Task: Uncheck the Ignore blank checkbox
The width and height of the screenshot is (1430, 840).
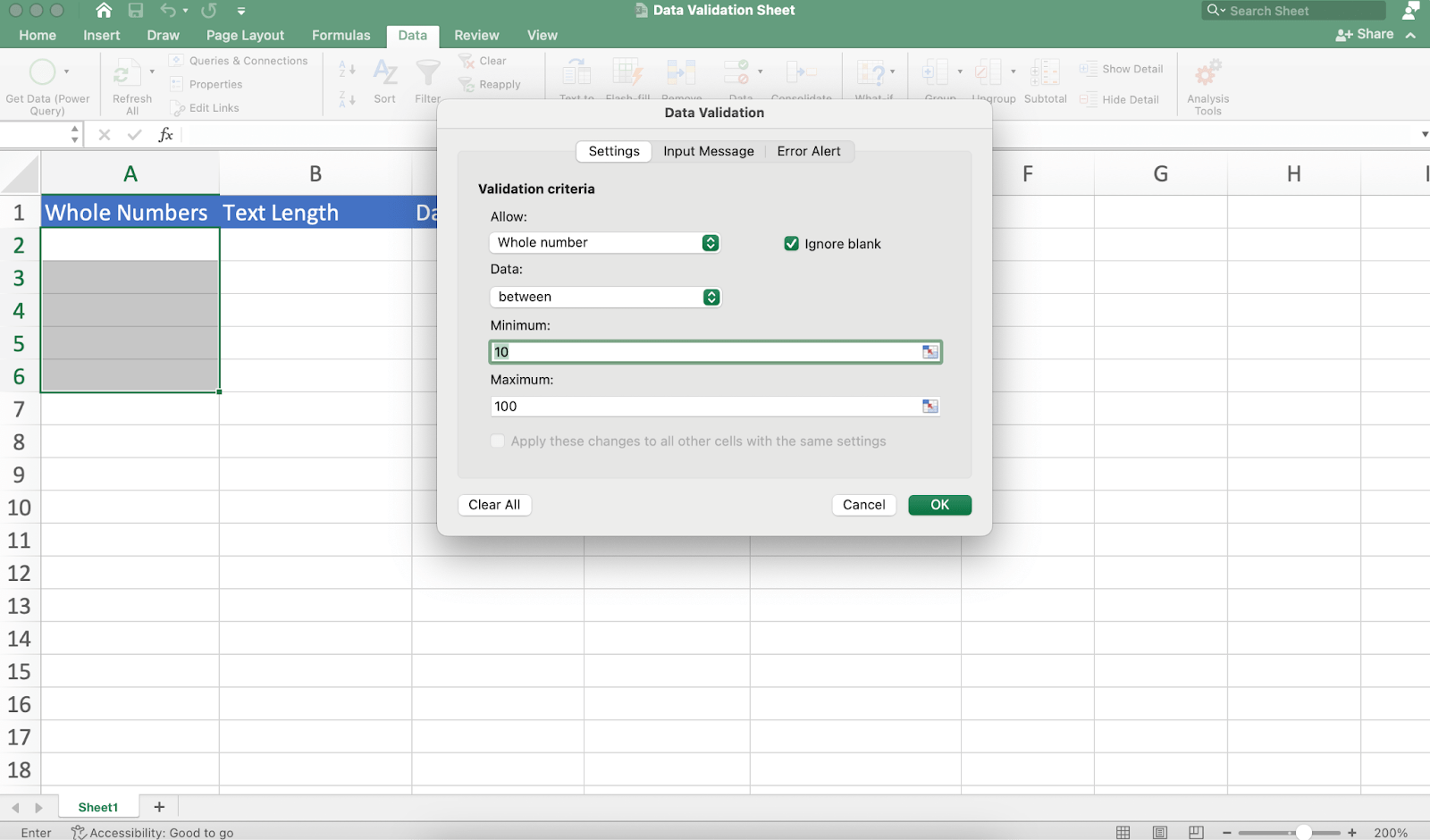Action: [x=792, y=243]
